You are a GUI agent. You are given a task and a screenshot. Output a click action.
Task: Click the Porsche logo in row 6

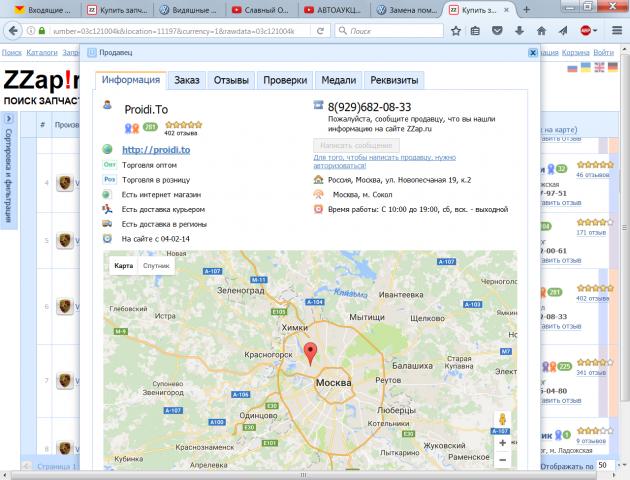coord(65,306)
